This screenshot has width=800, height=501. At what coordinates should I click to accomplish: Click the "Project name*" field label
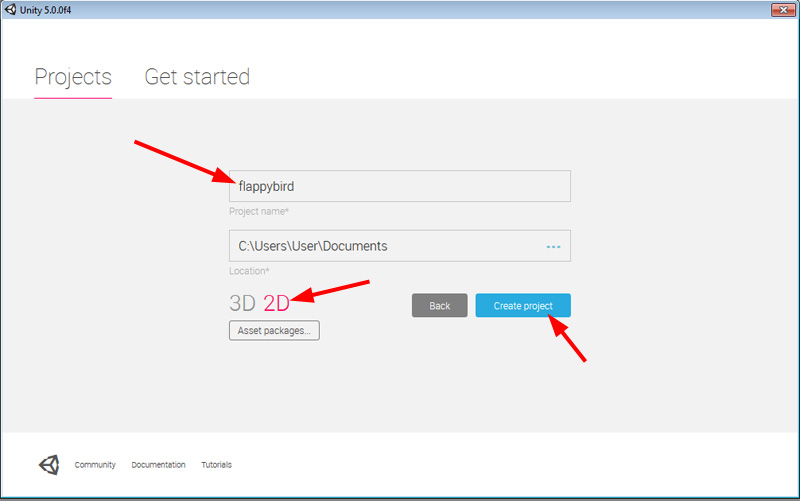259,211
